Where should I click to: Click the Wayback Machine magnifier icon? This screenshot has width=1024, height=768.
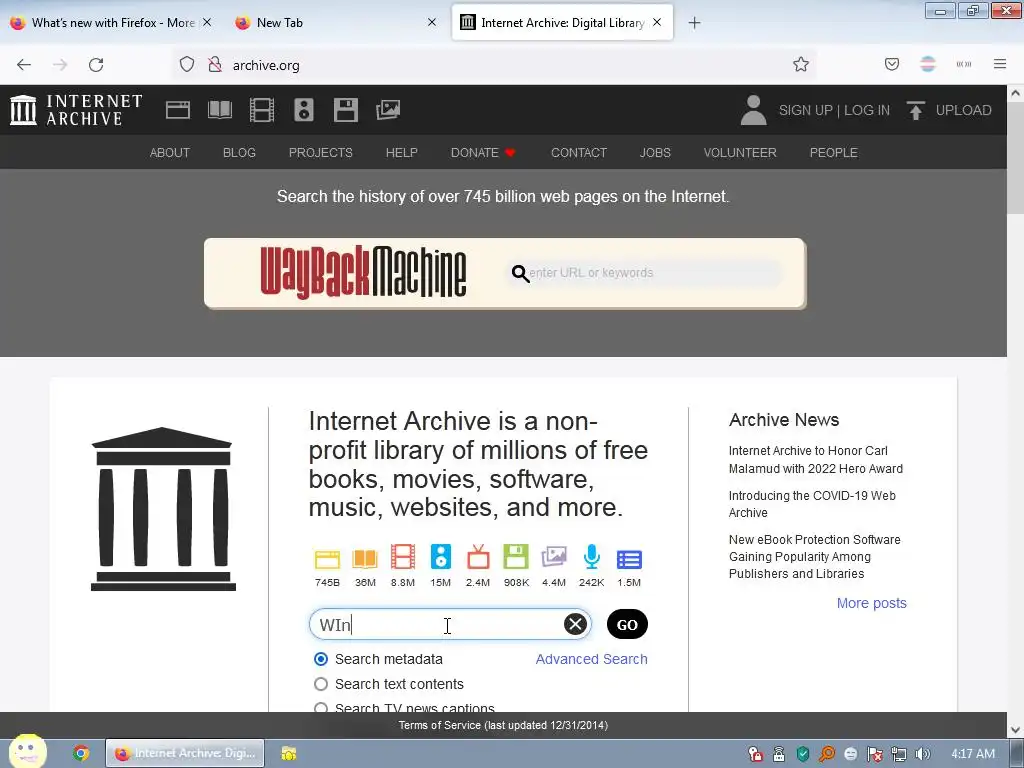coord(520,273)
